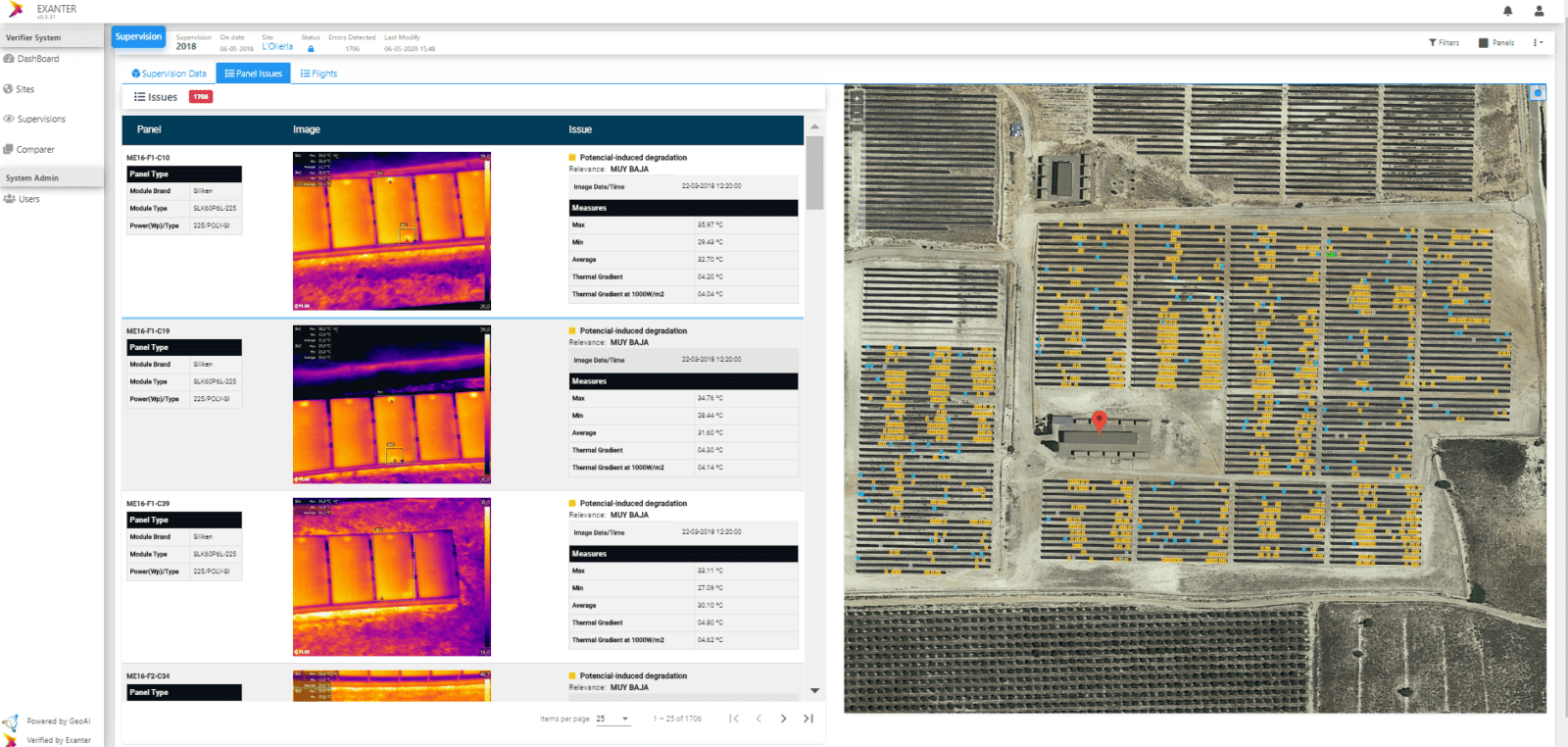Go to next page of issues
The image size is (1568, 747).
click(x=783, y=719)
